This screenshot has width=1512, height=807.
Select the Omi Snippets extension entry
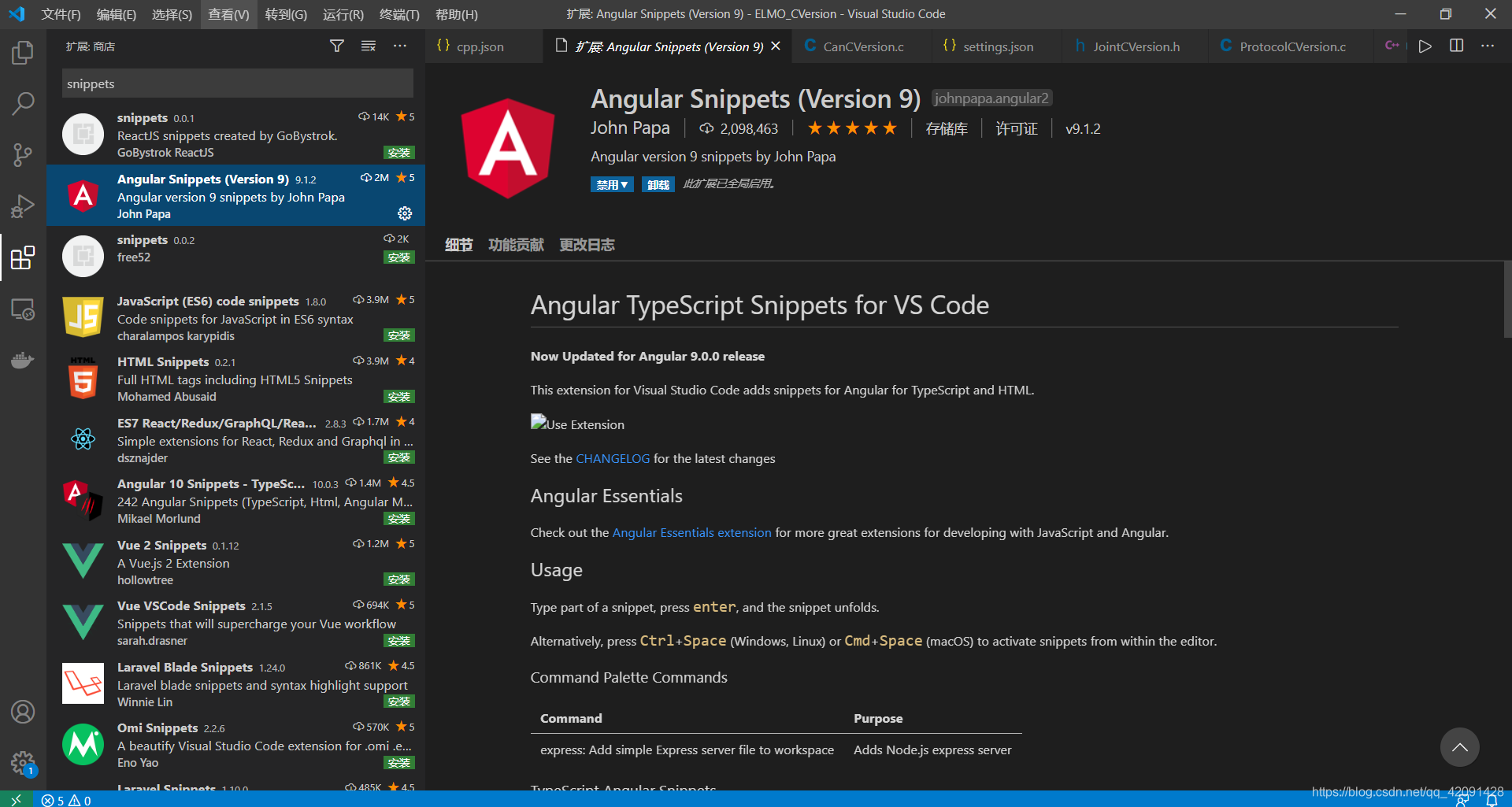236,745
